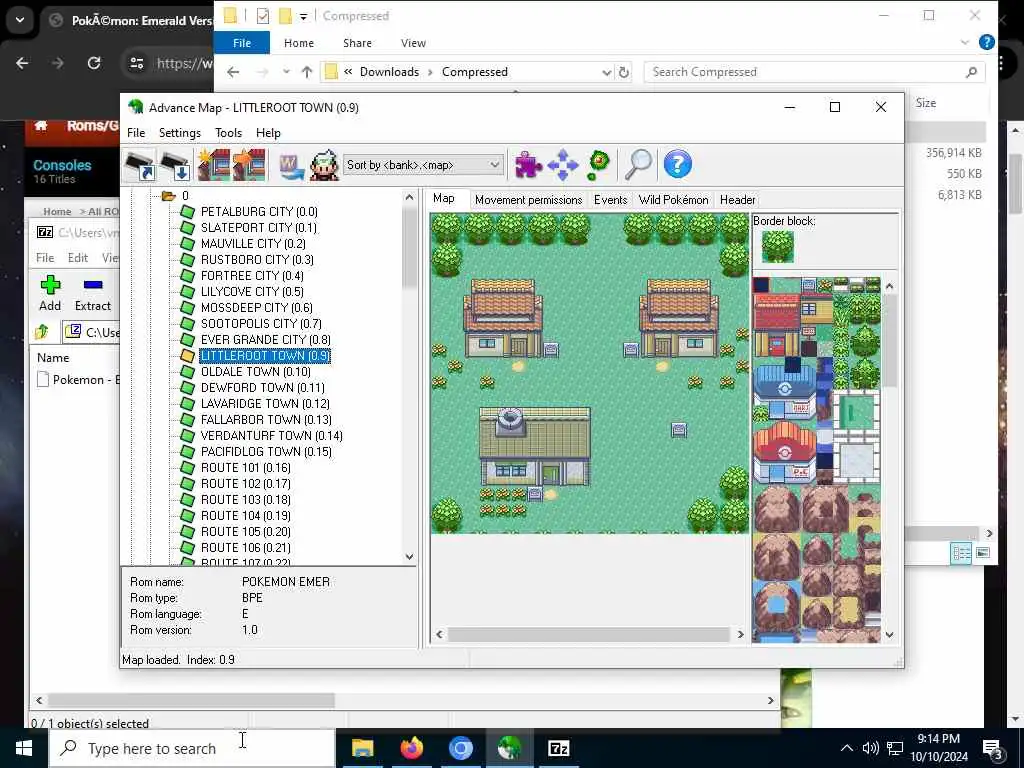Viewport: 1024px width, 768px height.
Task: Open the connection editor arrows icon
Action: (563, 165)
